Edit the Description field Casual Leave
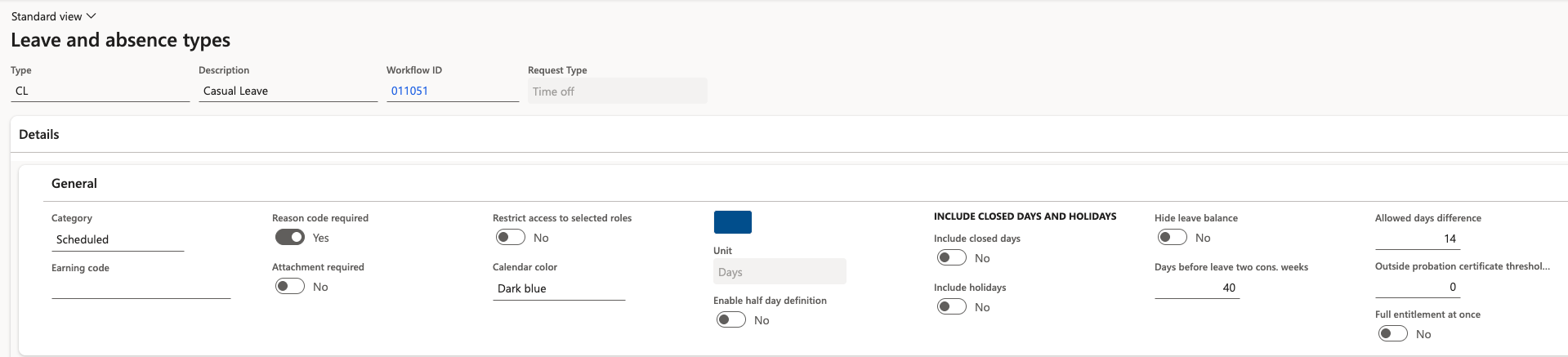Image resolution: width=1568 pixels, height=357 pixels. point(288,91)
